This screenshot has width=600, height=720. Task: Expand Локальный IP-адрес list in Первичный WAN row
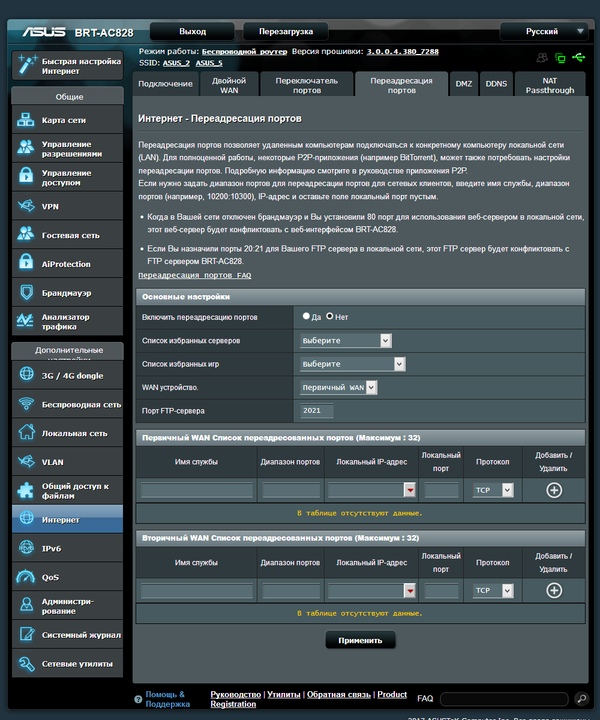(x=409, y=490)
